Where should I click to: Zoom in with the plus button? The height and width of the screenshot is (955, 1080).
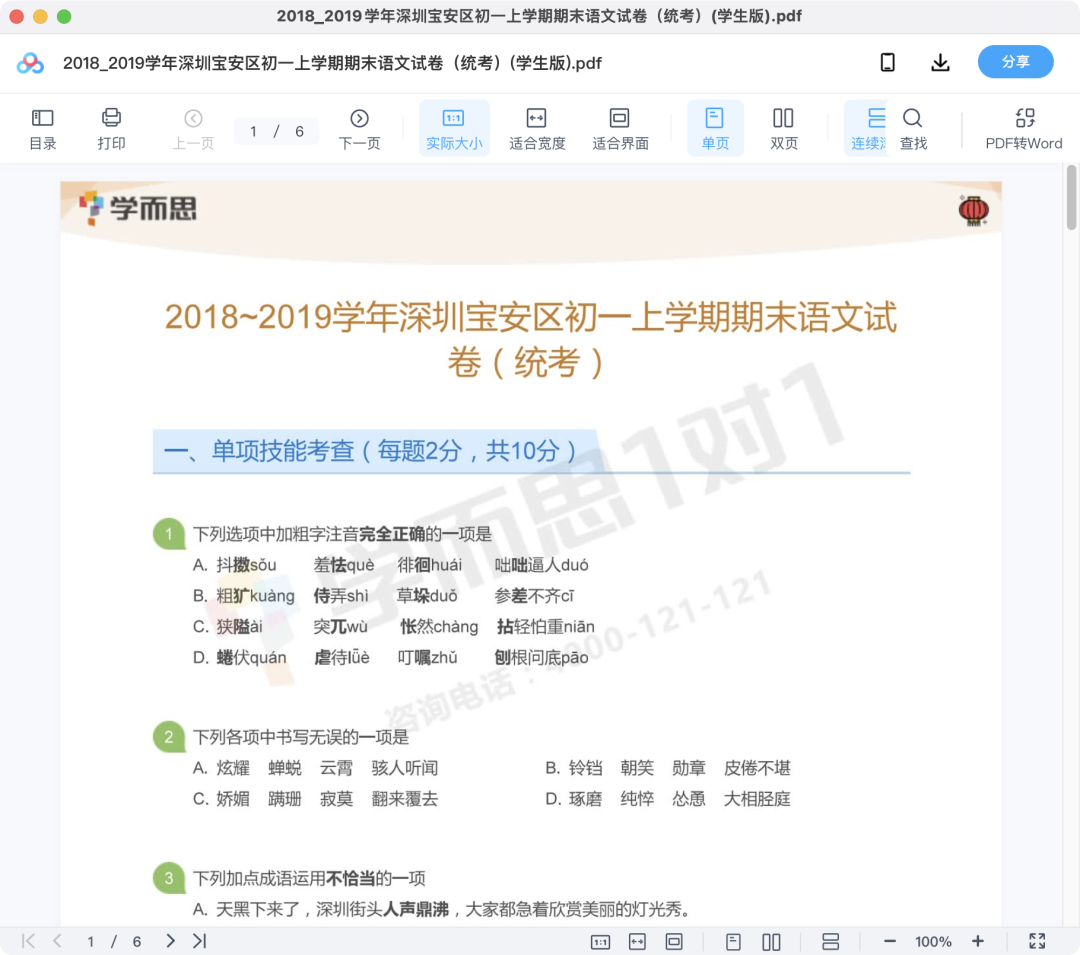(x=977, y=941)
